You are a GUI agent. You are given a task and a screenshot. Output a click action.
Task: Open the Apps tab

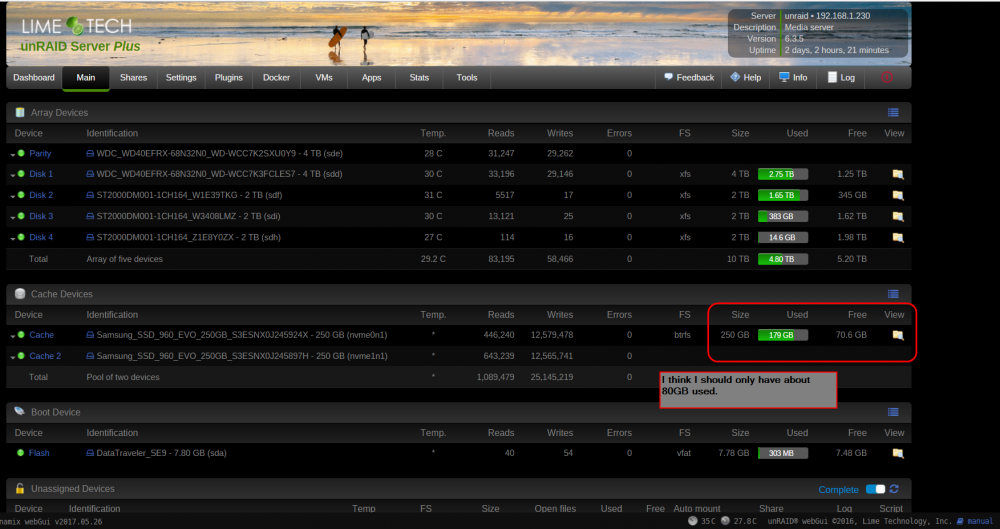tap(371, 77)
